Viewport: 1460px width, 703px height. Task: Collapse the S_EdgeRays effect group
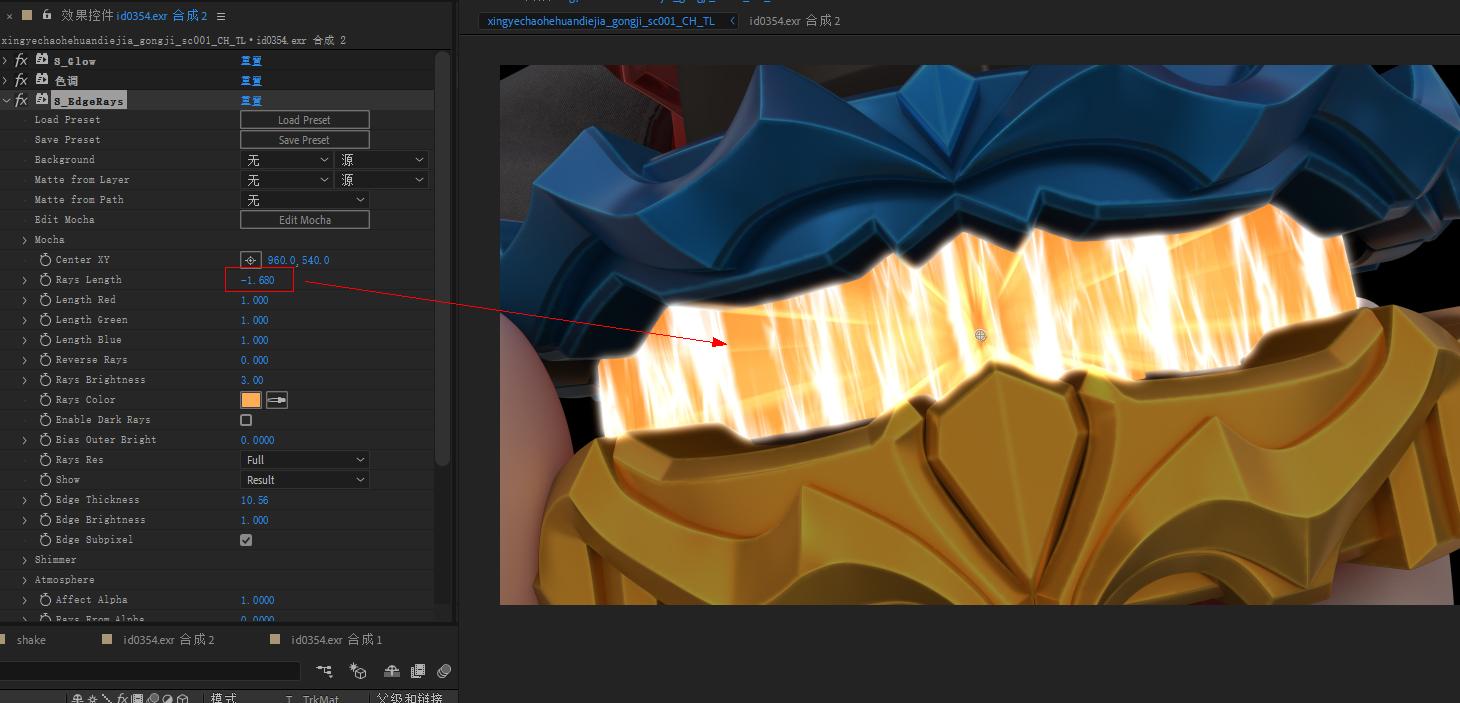click(5, 101)
